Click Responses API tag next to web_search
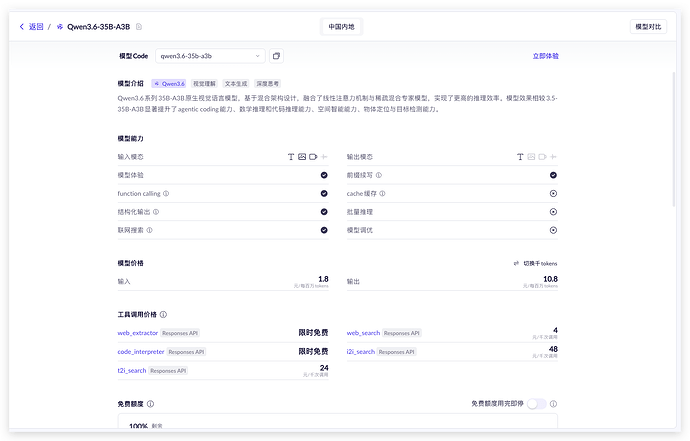690x441 pixels. point(402,333)
